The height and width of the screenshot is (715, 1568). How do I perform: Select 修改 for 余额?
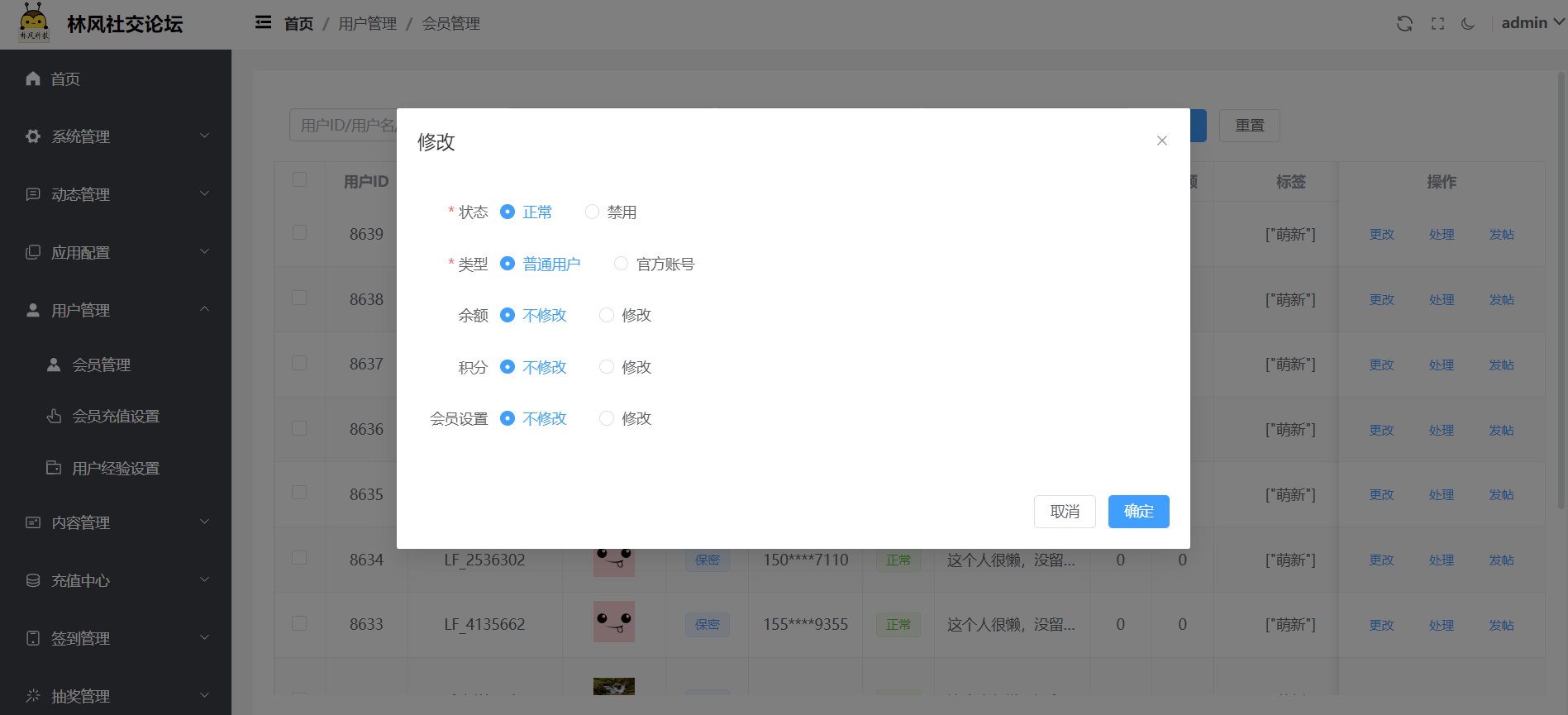point(626,315)
